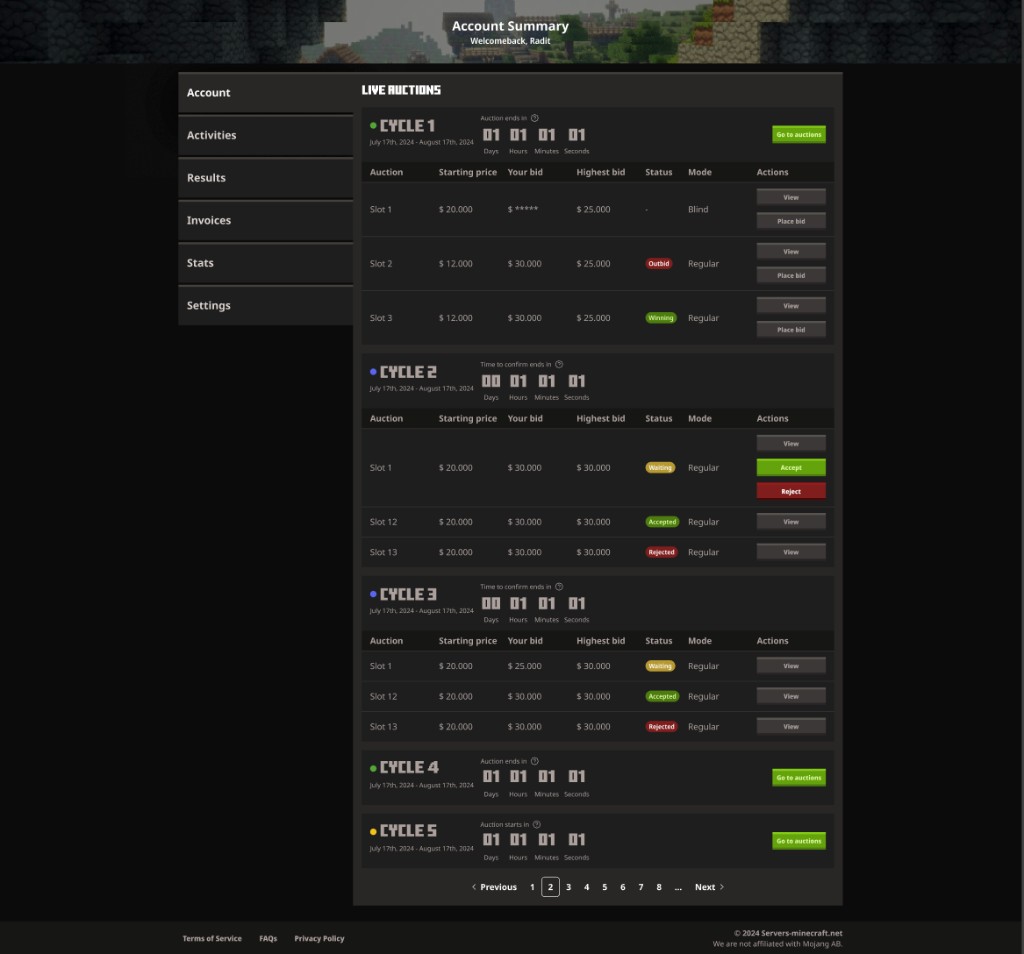Place bid on Cycle 1 Slot 3
Screen dimensions: 1024x954
click(791, 330)
